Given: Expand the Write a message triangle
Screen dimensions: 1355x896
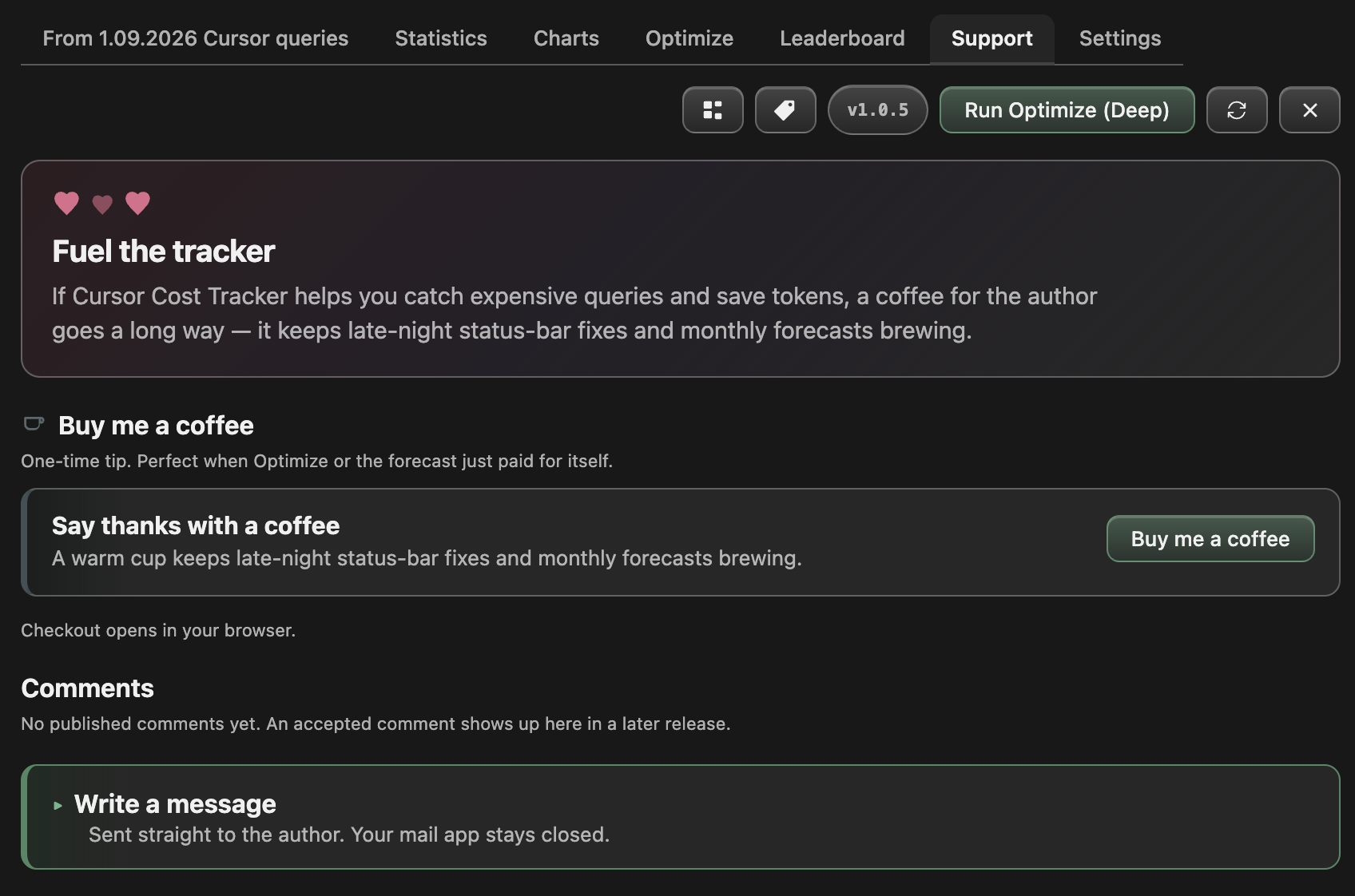Looking at the screenshot, I should click(x=58, y=806).
